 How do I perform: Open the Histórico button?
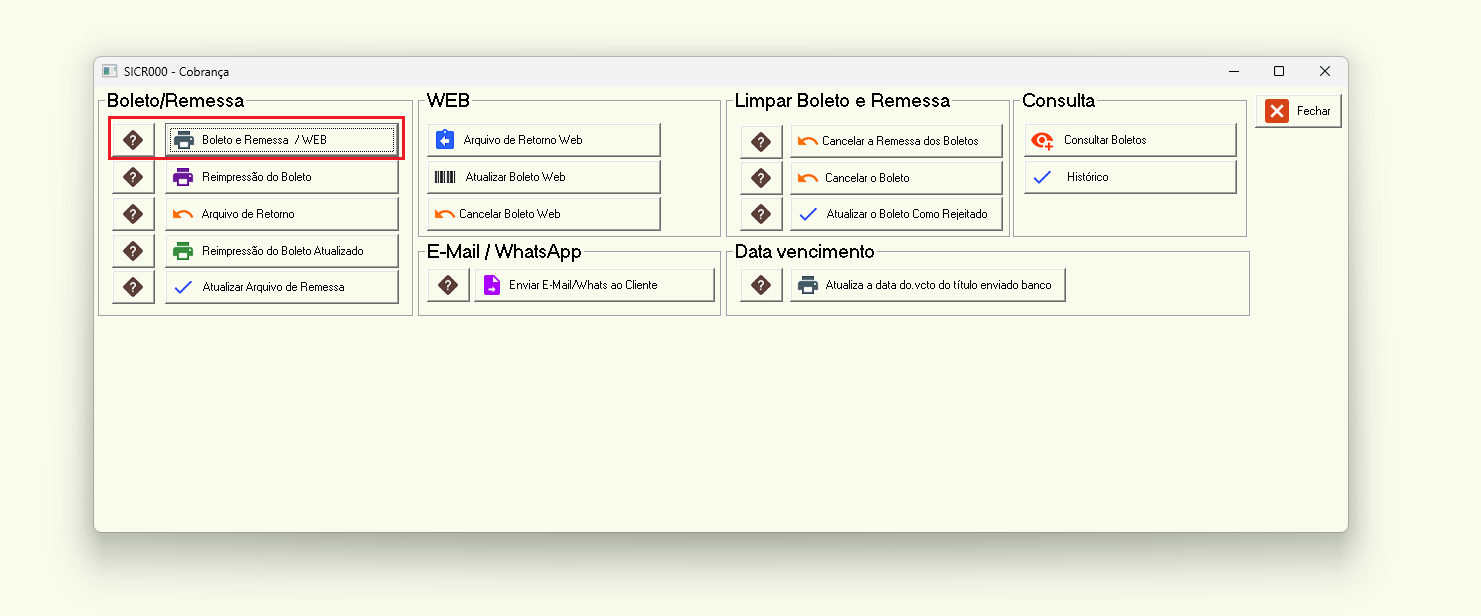tap(1129, 177)
